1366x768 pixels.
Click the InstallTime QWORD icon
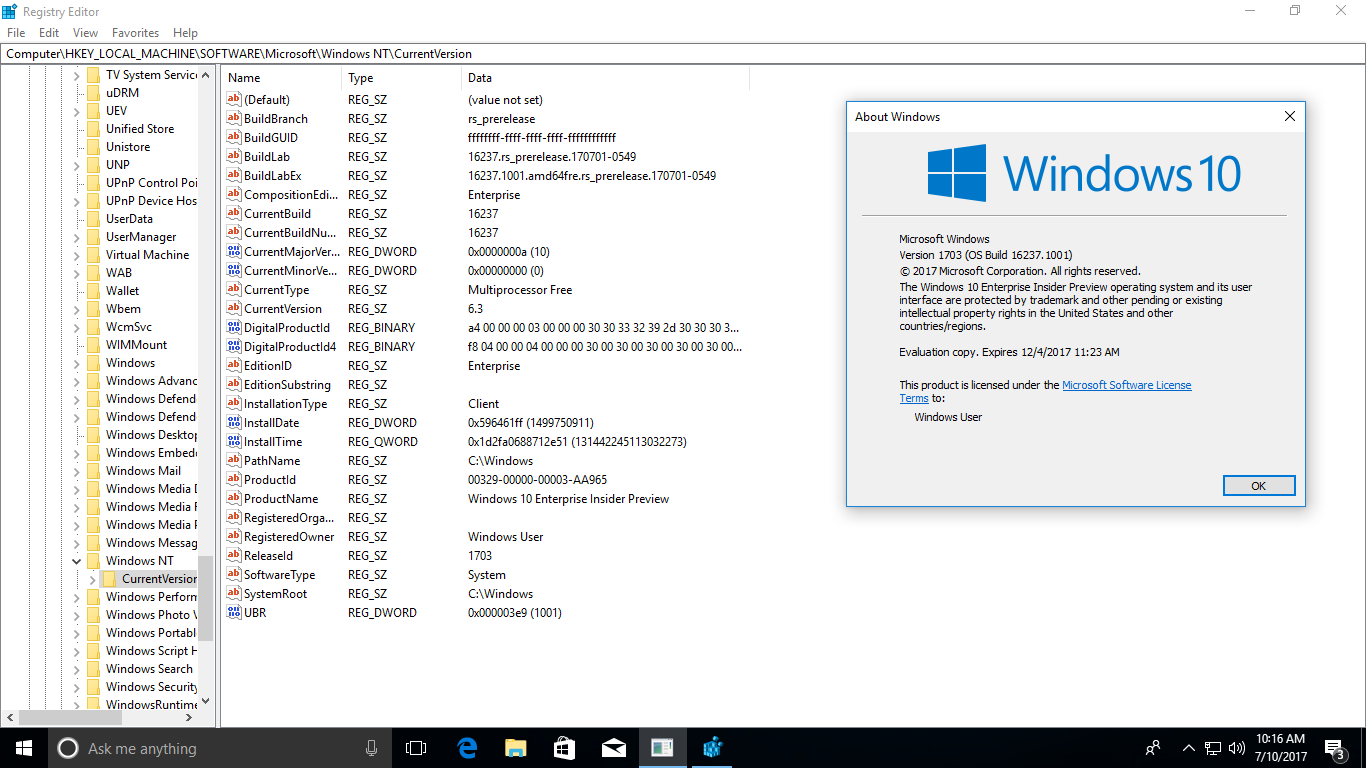tap(234, 442)
